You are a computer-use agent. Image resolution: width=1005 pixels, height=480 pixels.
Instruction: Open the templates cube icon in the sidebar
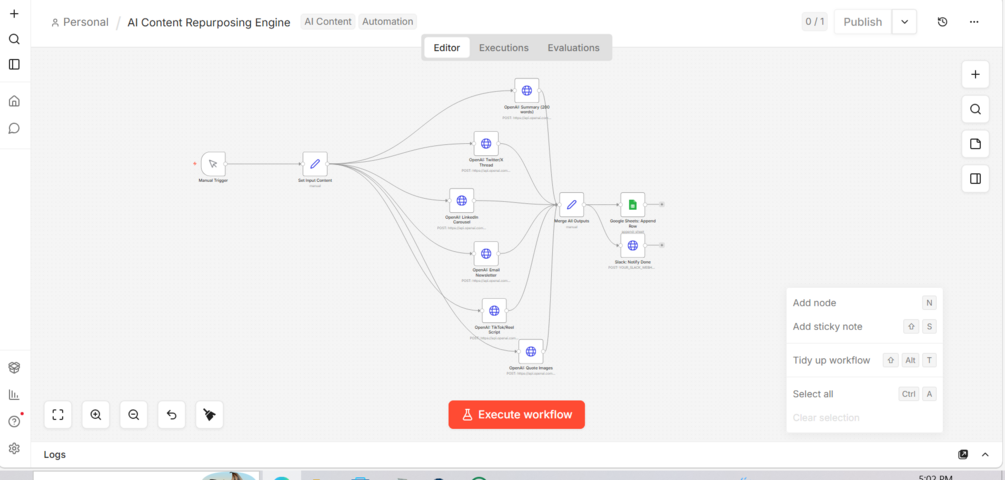14,367
